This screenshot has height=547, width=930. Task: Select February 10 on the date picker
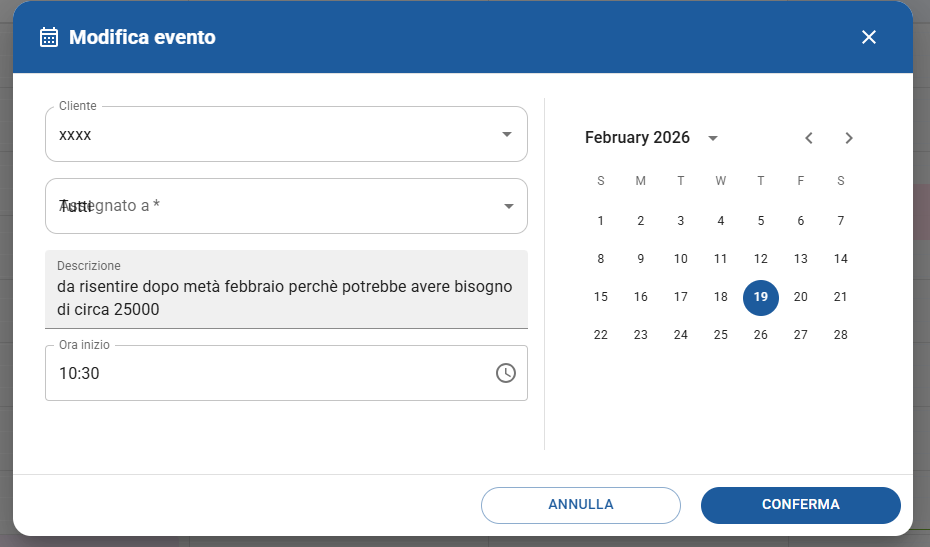(x=681, y=259)
